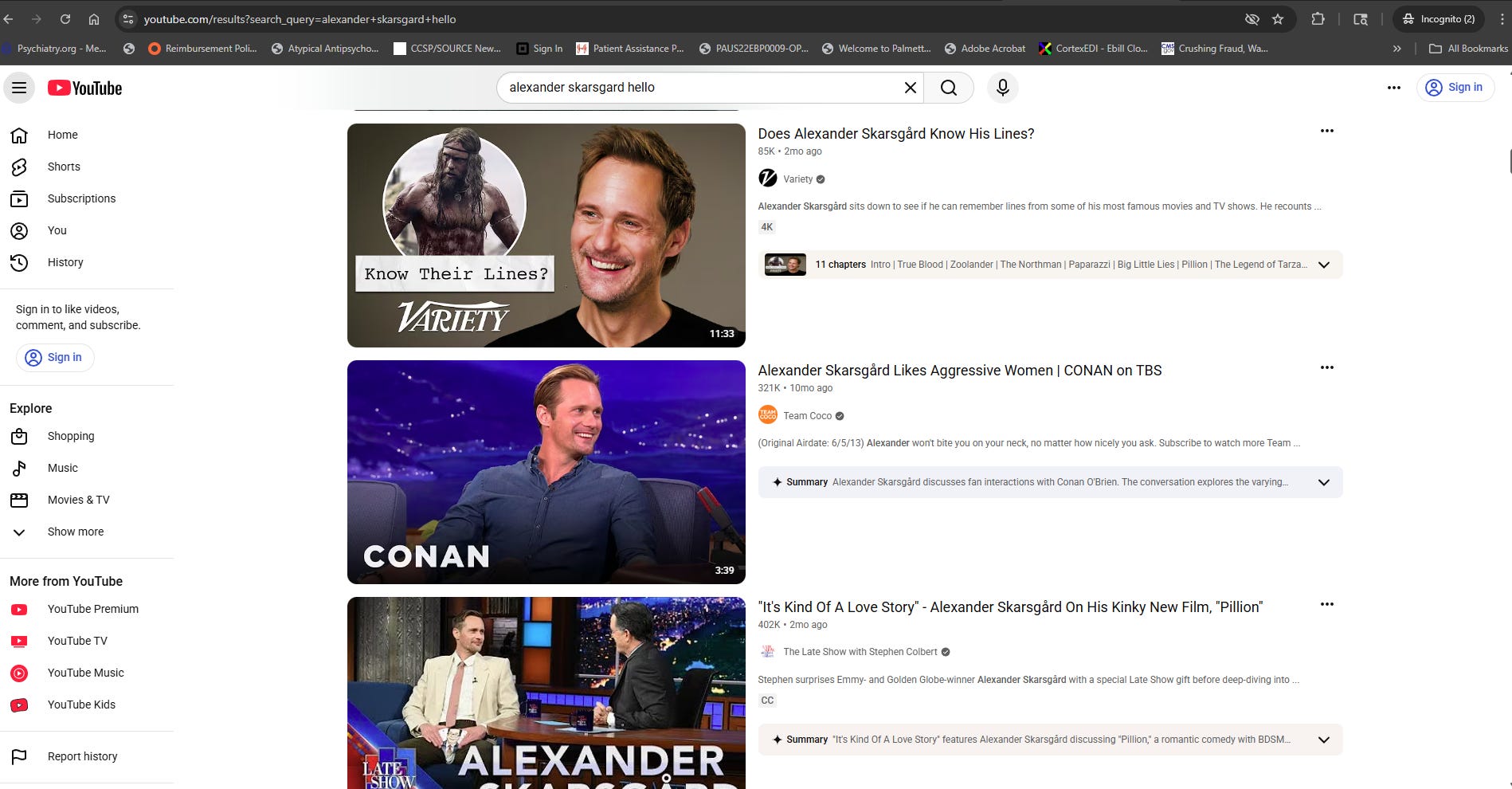
Task: Open the Variety Know Their Lines thumbnail
Action: point(546,235)
